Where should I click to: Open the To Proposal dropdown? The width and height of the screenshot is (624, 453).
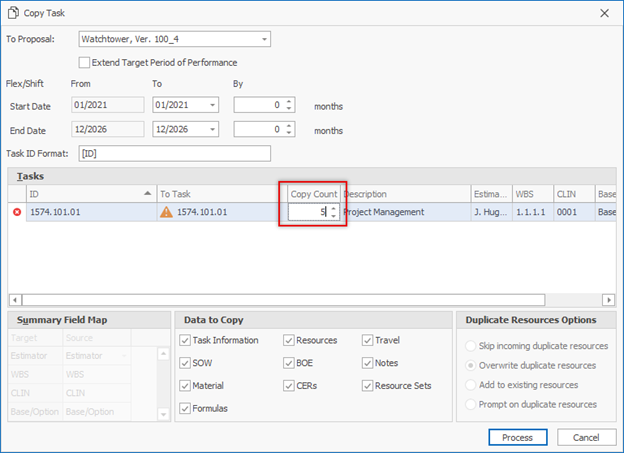pos(264,39)
